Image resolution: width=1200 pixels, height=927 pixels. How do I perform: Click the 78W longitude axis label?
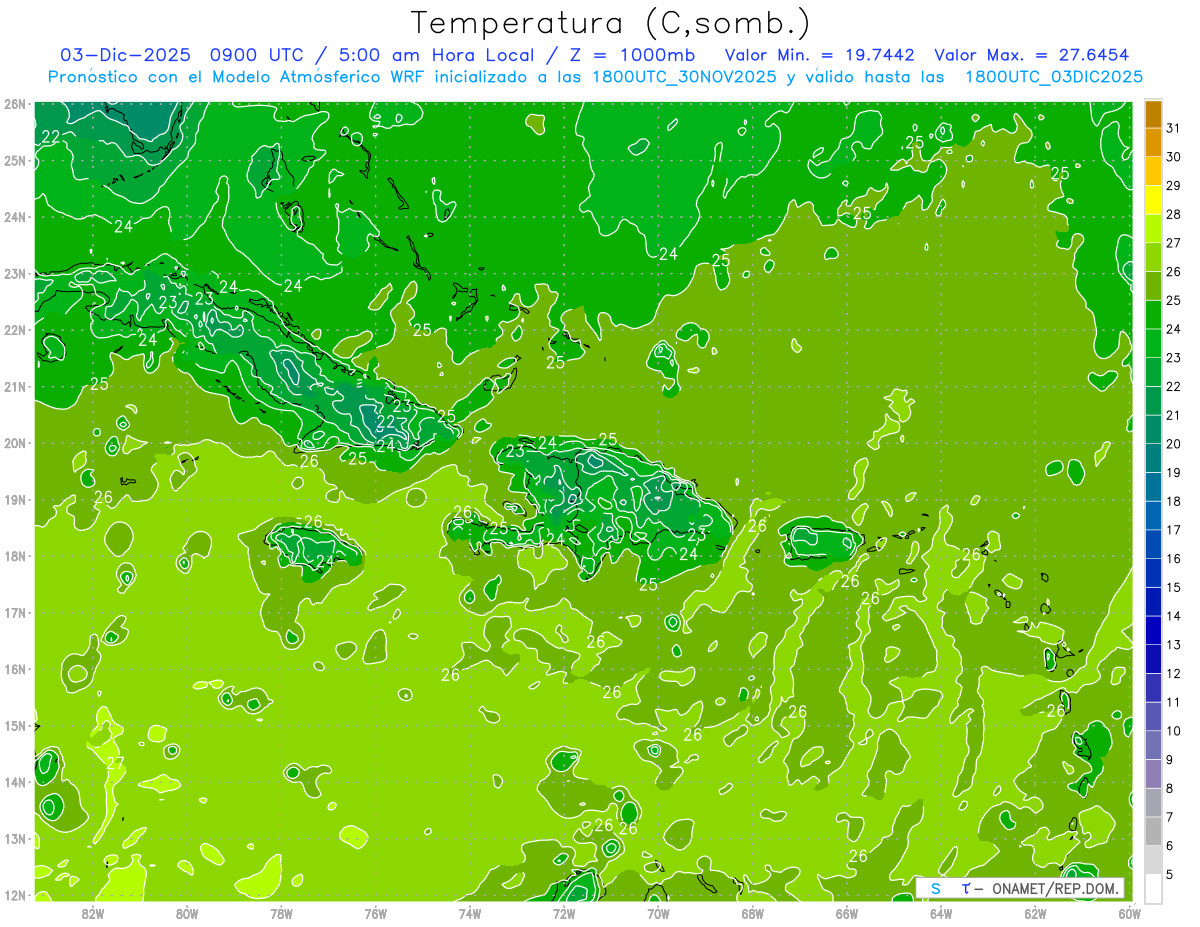[x=281, y=913]
